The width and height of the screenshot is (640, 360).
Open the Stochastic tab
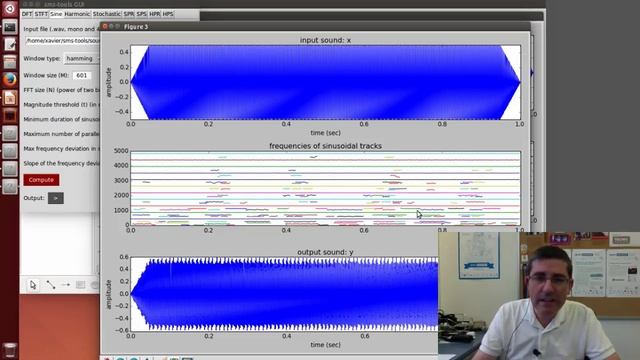point(107,14)
